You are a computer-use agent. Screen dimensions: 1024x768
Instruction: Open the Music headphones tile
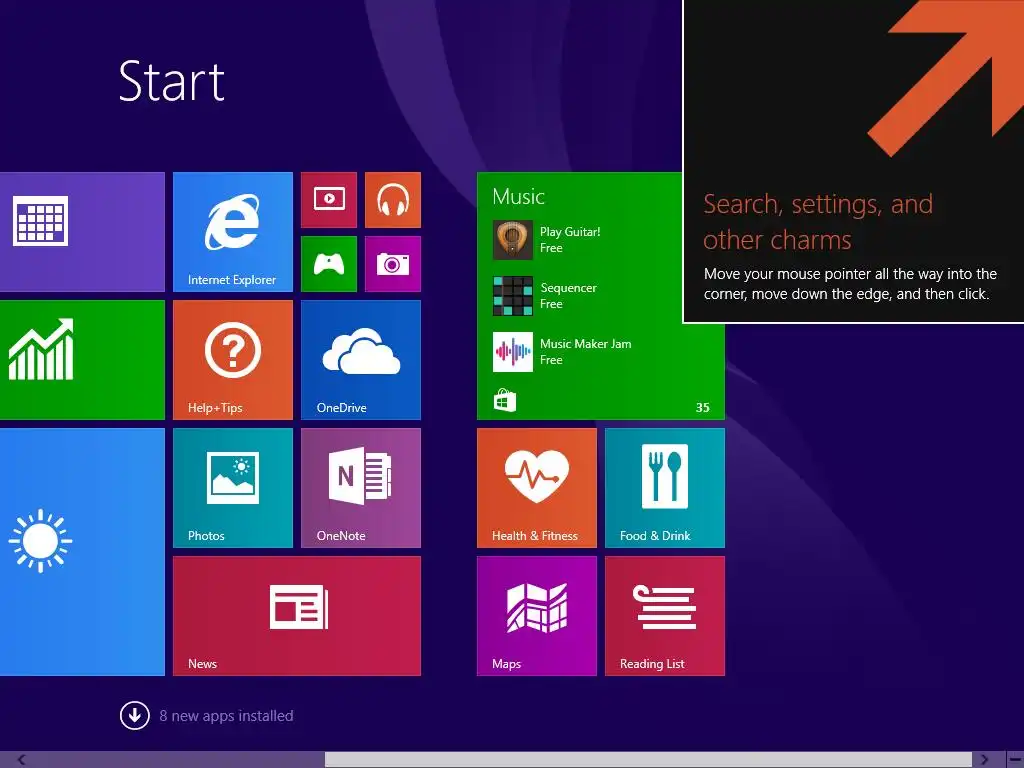(x=392, y=200)
